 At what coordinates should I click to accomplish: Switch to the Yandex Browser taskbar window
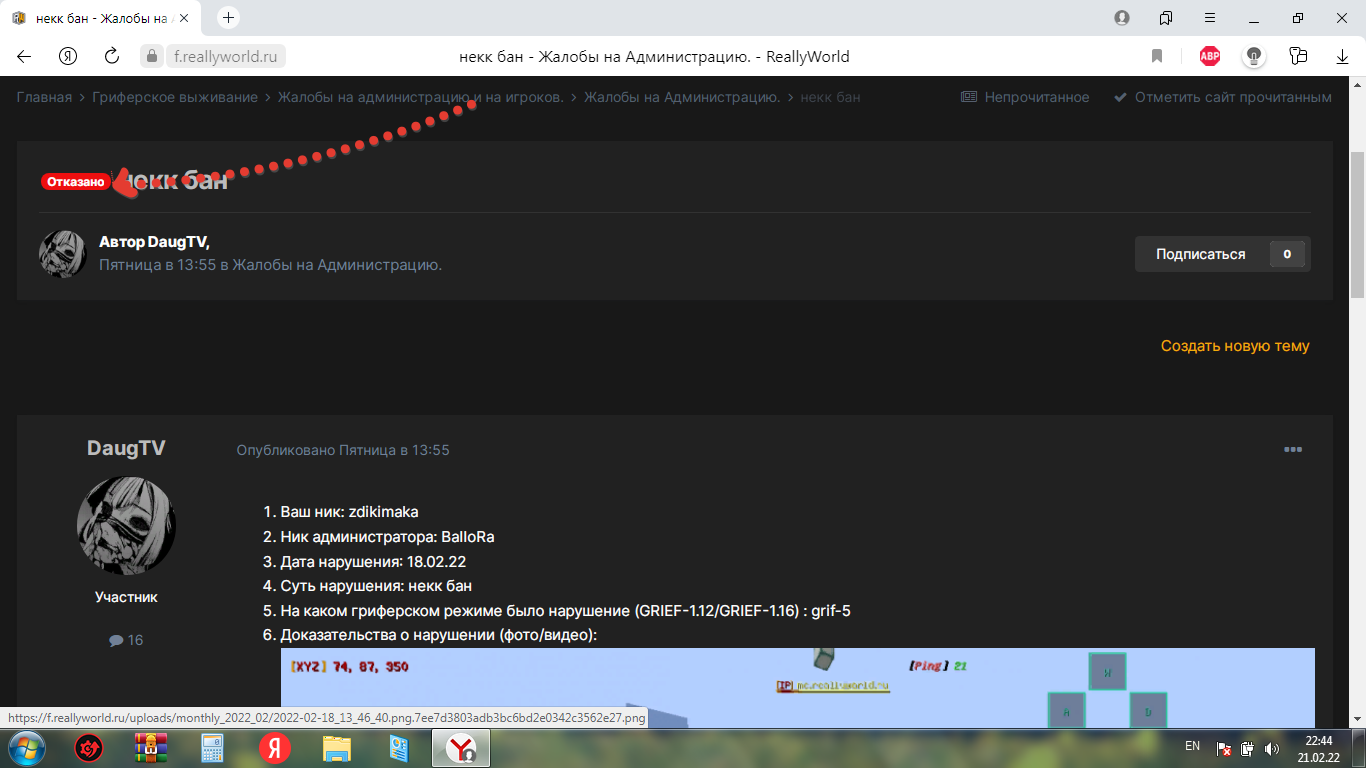461,747
